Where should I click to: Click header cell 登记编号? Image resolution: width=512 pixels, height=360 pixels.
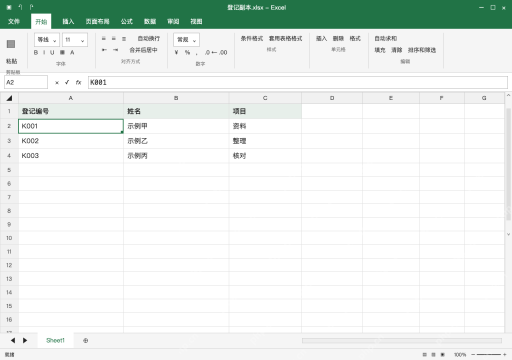71,111
